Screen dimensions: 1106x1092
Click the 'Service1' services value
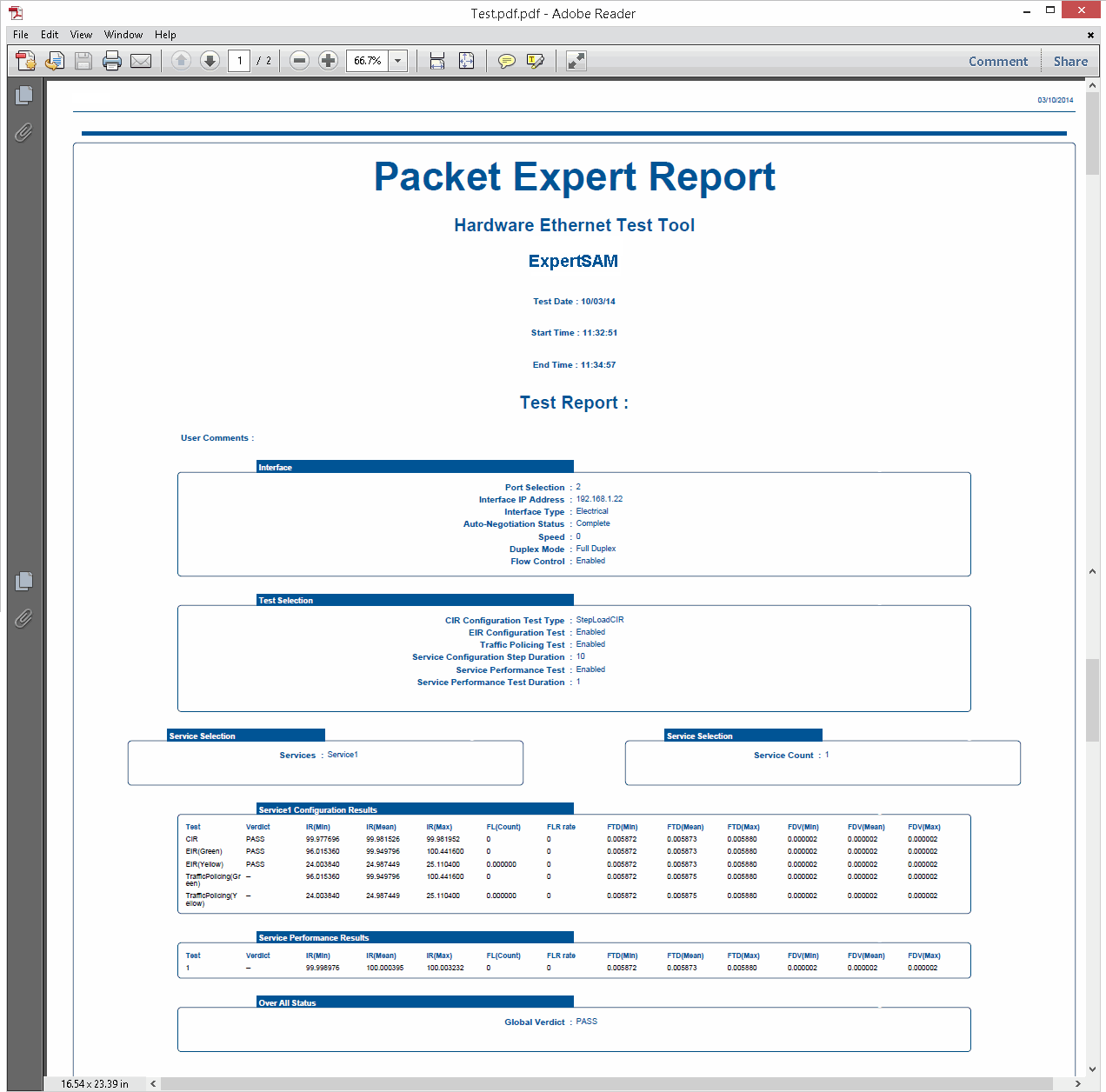click(x=343, y=755)
